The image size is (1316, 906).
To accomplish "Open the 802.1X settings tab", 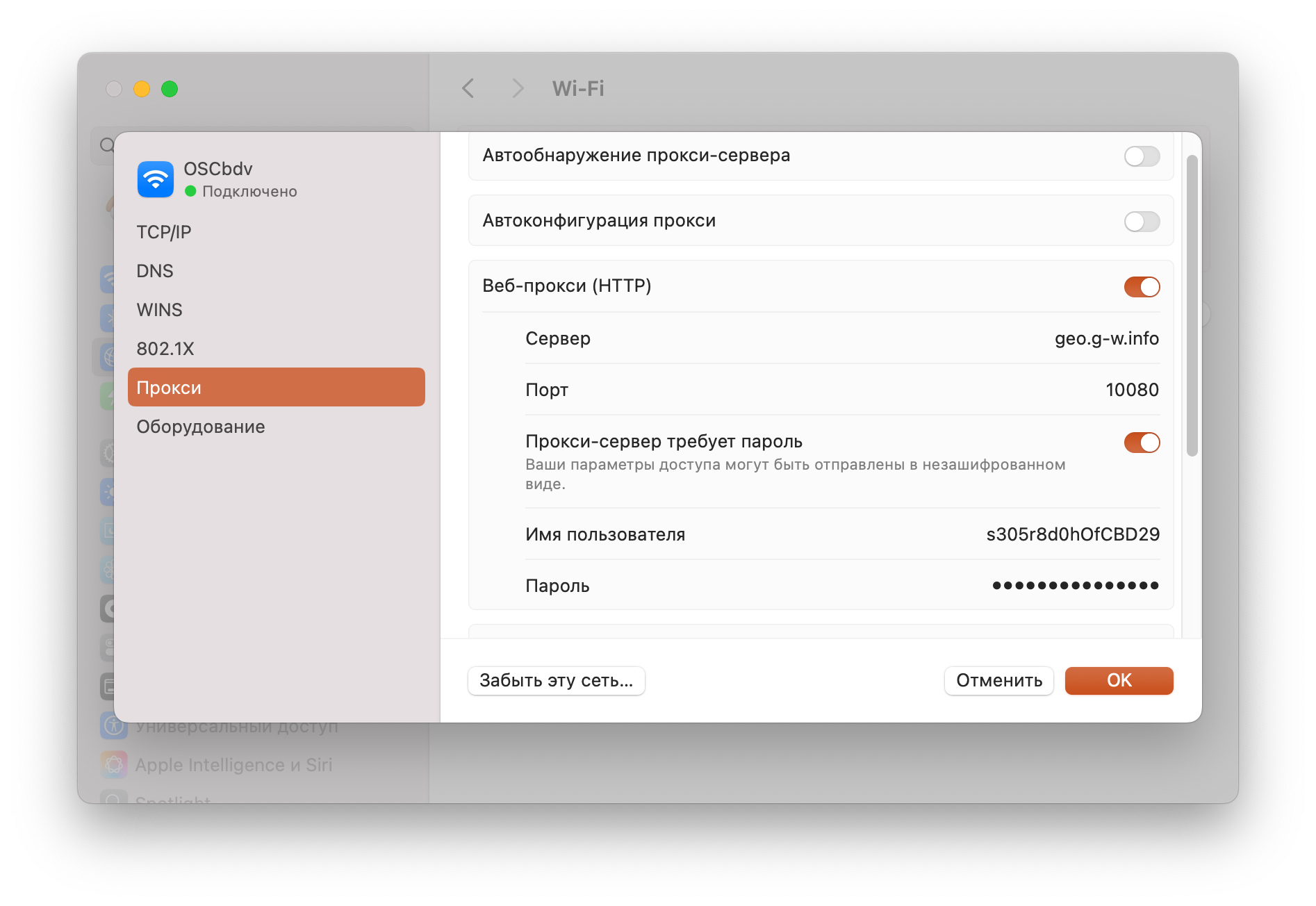I will tap(165, 349).
